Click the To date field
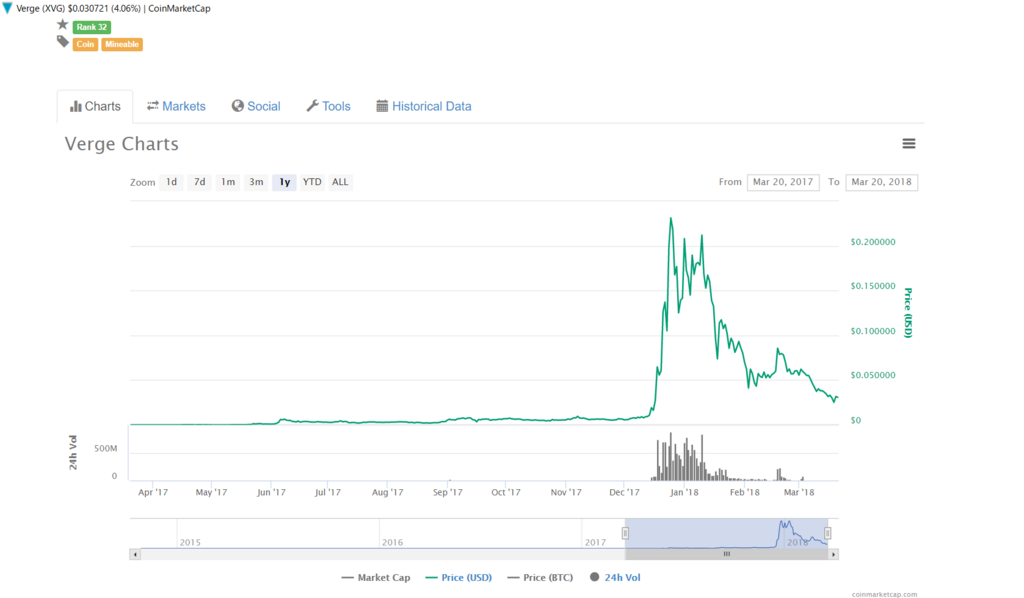 tap(882, 182)
